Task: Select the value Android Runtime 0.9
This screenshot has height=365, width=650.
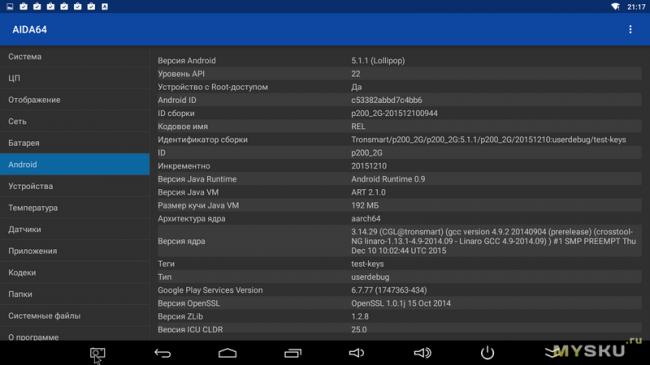Action: [x=388, y=179]
